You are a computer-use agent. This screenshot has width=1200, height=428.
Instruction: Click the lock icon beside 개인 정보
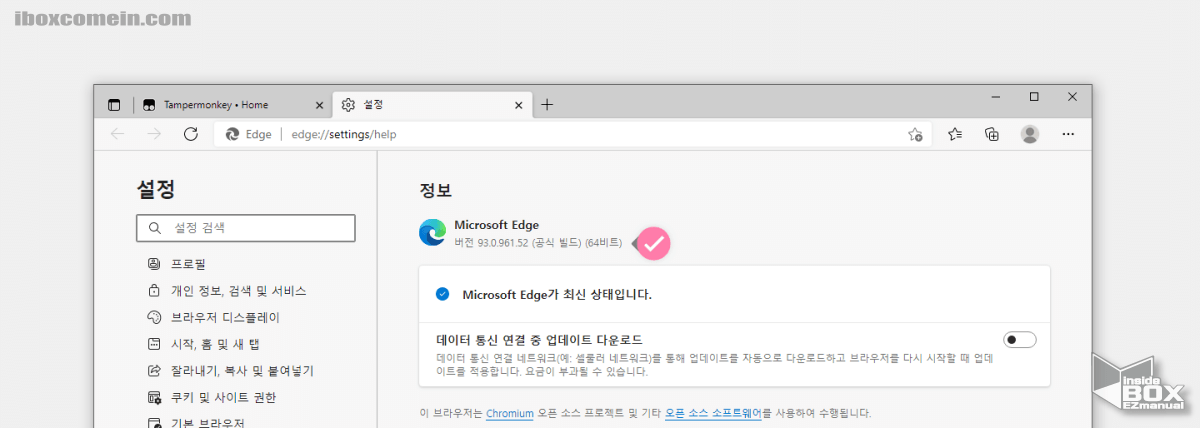click(154, 291)
